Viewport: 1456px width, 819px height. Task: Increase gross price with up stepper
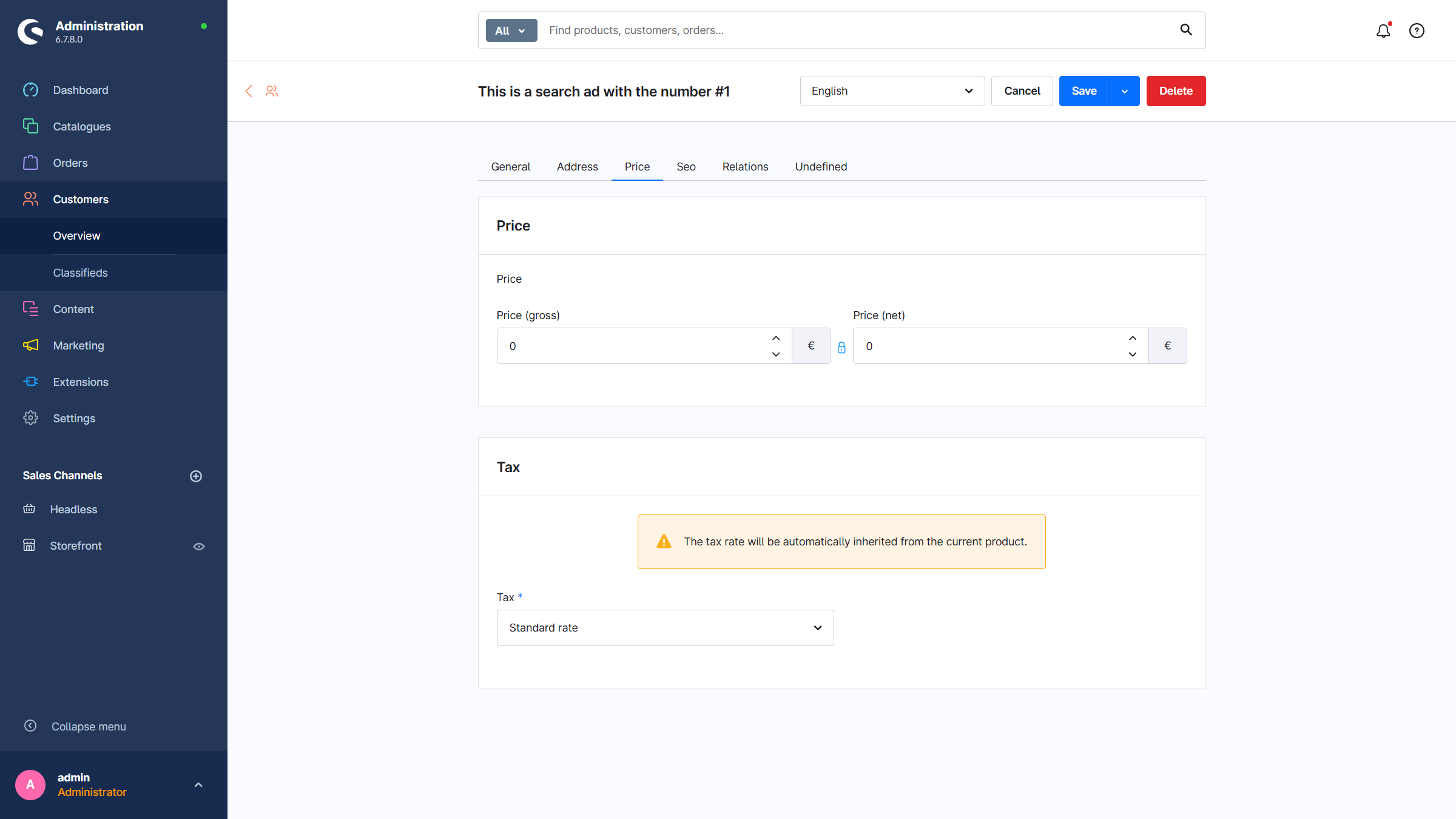tap(776, 338)
